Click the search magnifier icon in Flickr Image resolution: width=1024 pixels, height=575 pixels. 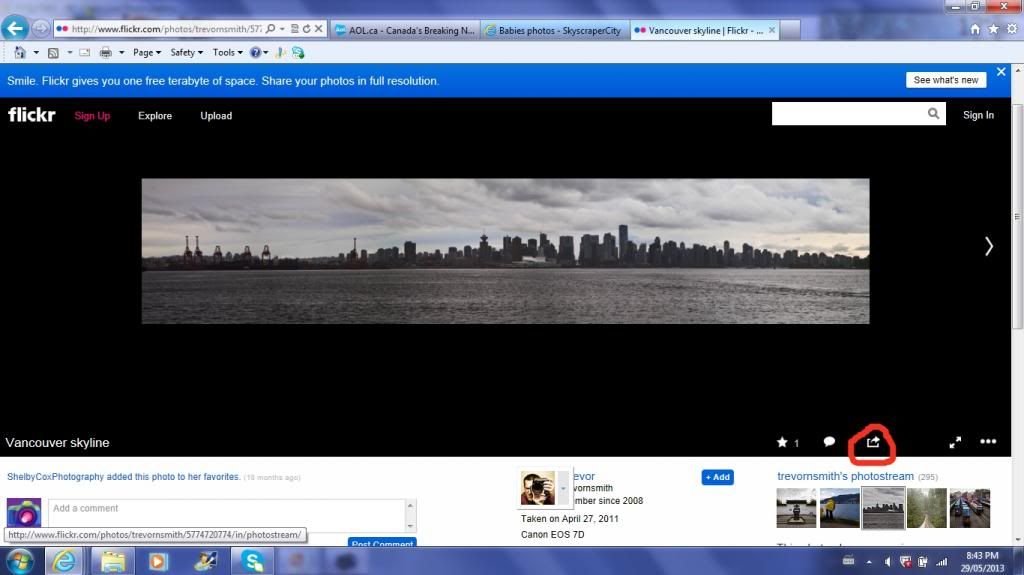pyautogui.click(x=934, y=114)
